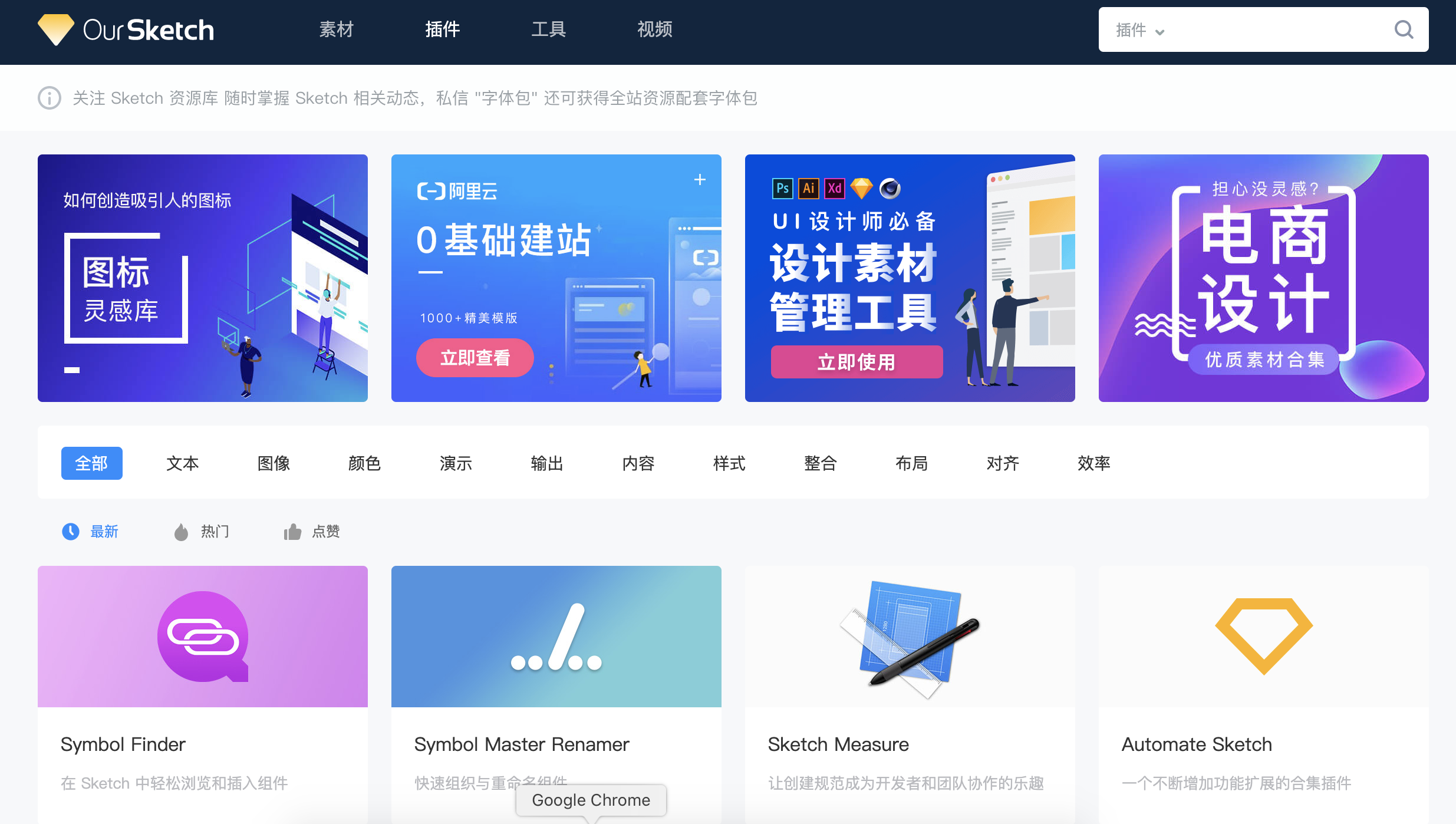Sort by hot via flame icon
This screenshot has width=1456, height=824.
(x=181, y=532)
